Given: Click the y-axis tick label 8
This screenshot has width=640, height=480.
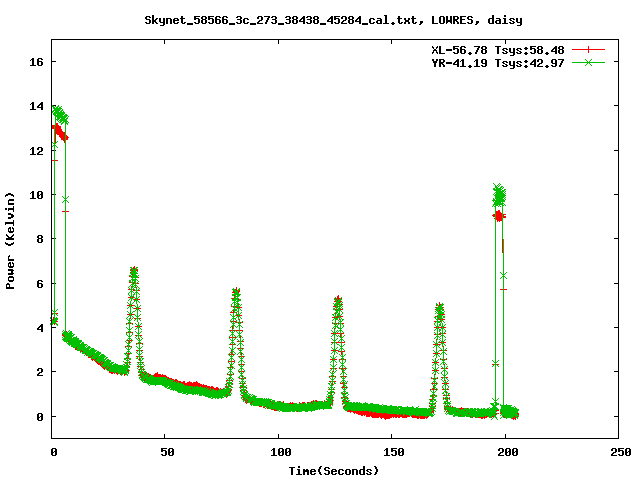Looking at the screenshot, I should (x=40, y=239).
